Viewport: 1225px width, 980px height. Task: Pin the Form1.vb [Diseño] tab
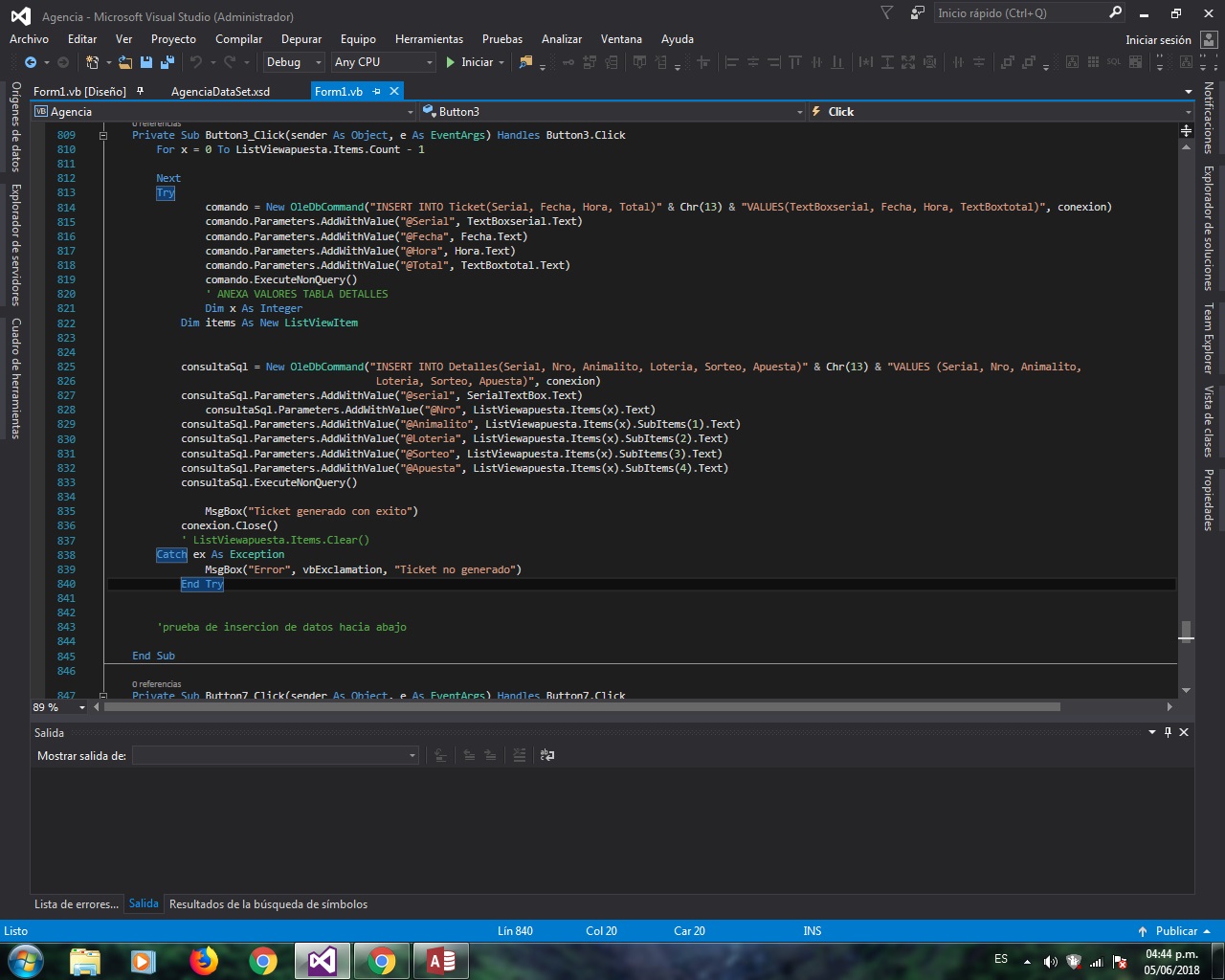141,91
